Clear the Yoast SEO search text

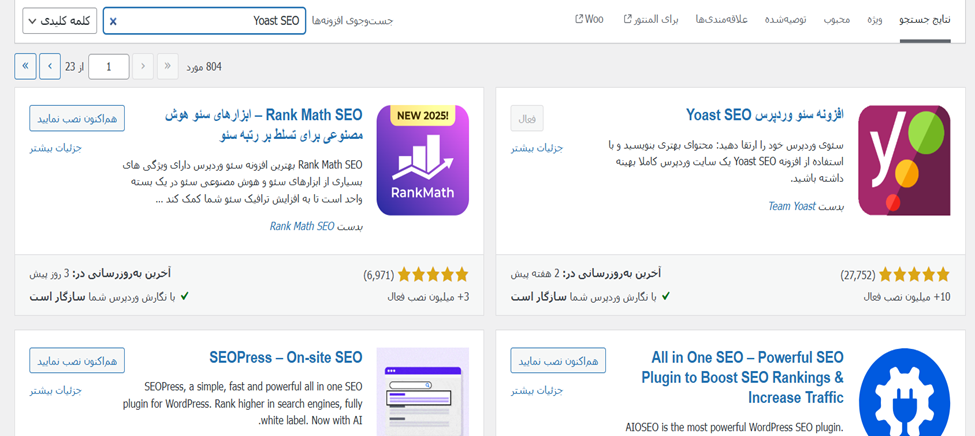(x=113, y=21)
